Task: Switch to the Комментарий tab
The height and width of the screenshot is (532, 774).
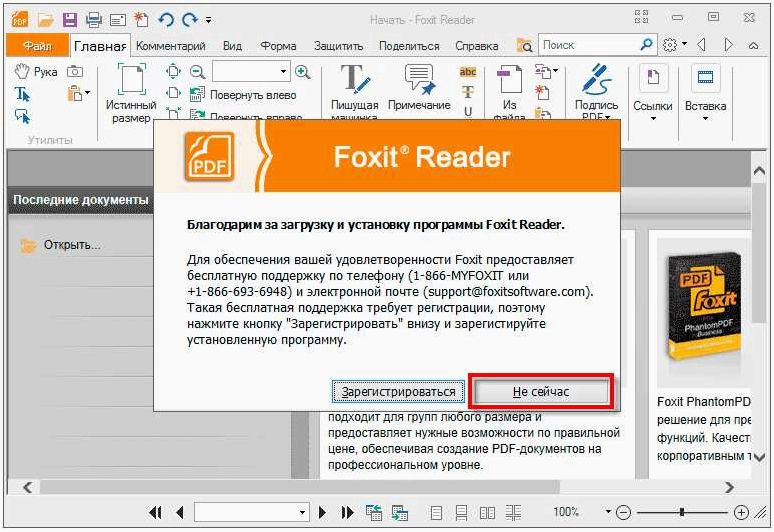Action: [171, 46]
